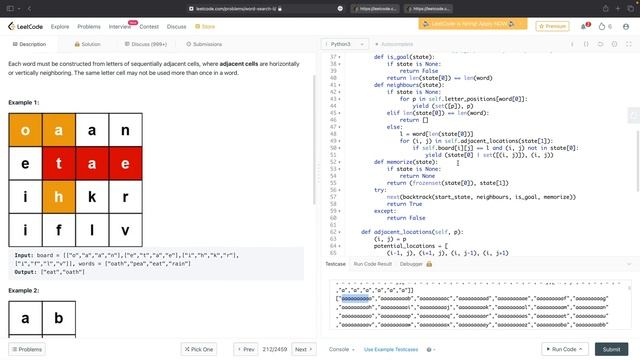Open code format braces icon
This screenshot has height=360, width=640.
click(x=586, y=44)
